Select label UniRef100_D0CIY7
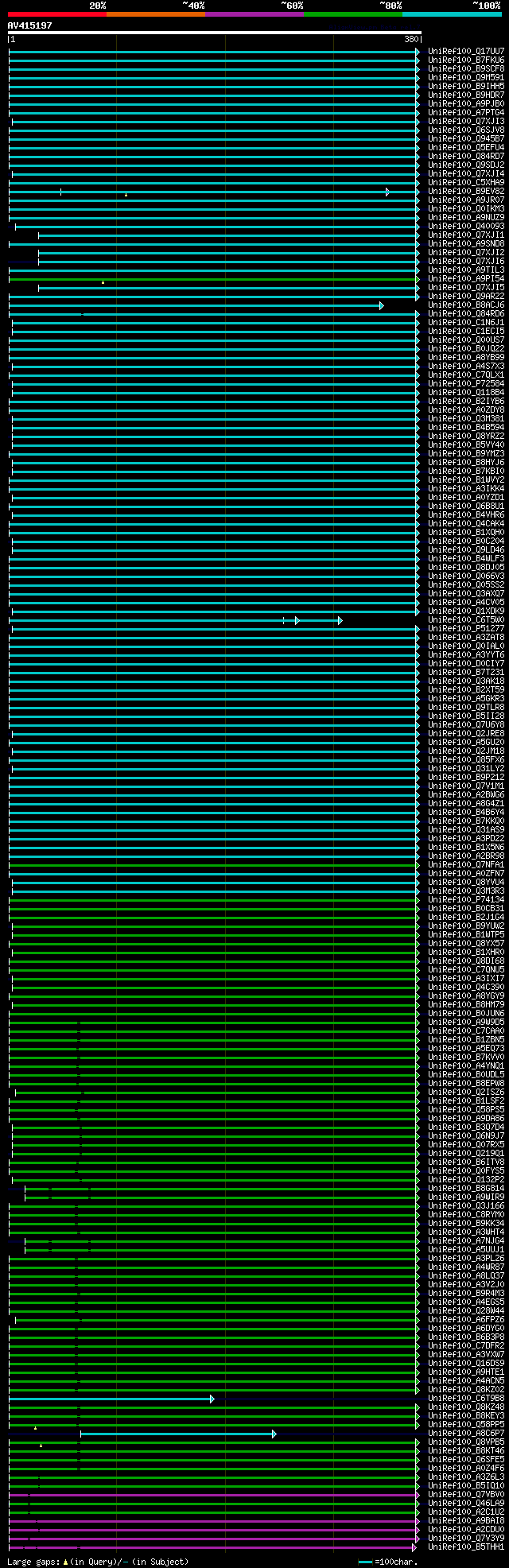Screen dimensions: 509x1568 pyautogui.click(x=466, y=664)
